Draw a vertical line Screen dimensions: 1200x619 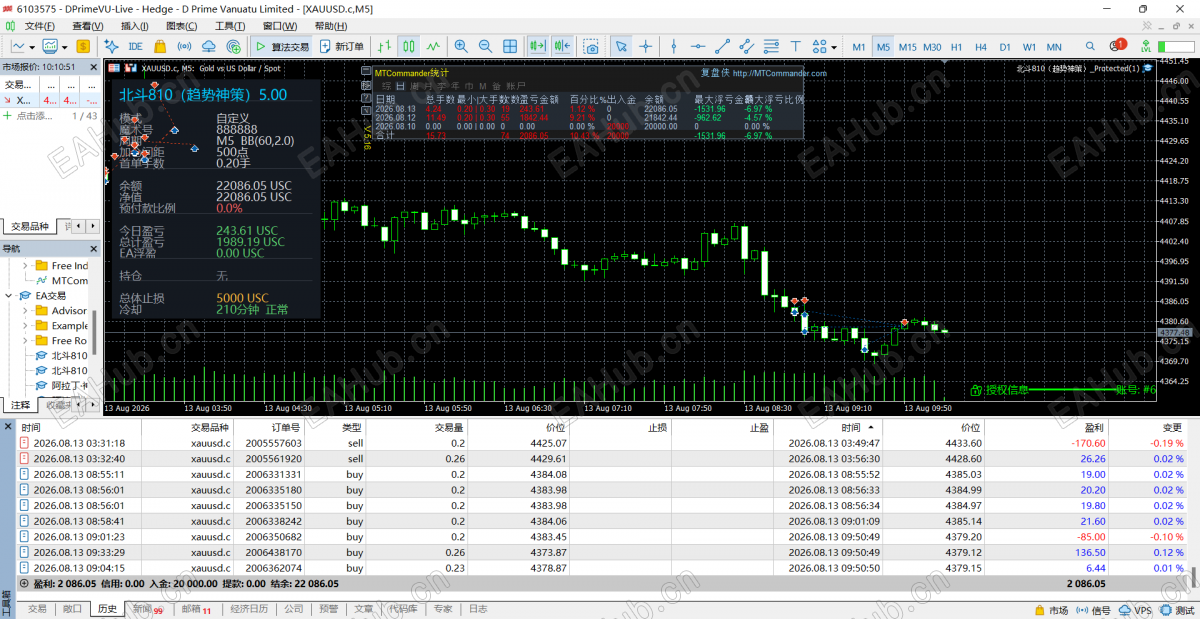pos(673,46)
